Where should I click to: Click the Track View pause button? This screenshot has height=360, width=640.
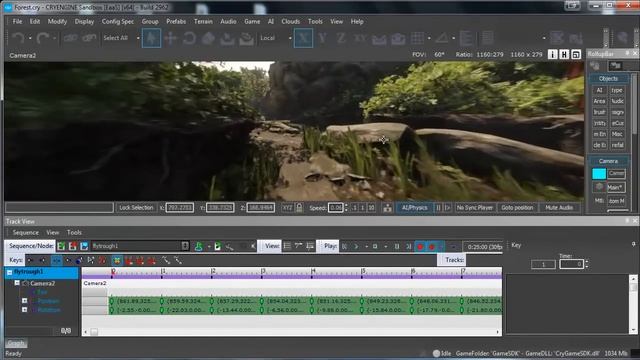397,246
